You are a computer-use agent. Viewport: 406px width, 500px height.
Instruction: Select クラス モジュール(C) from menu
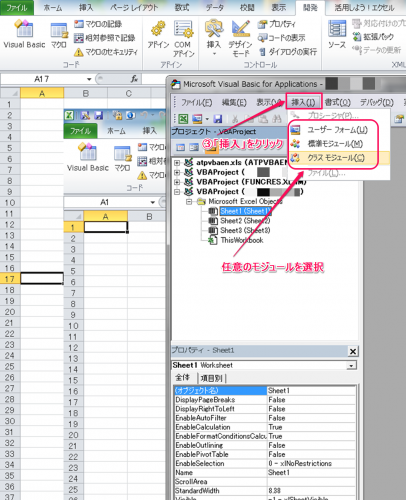336,158
